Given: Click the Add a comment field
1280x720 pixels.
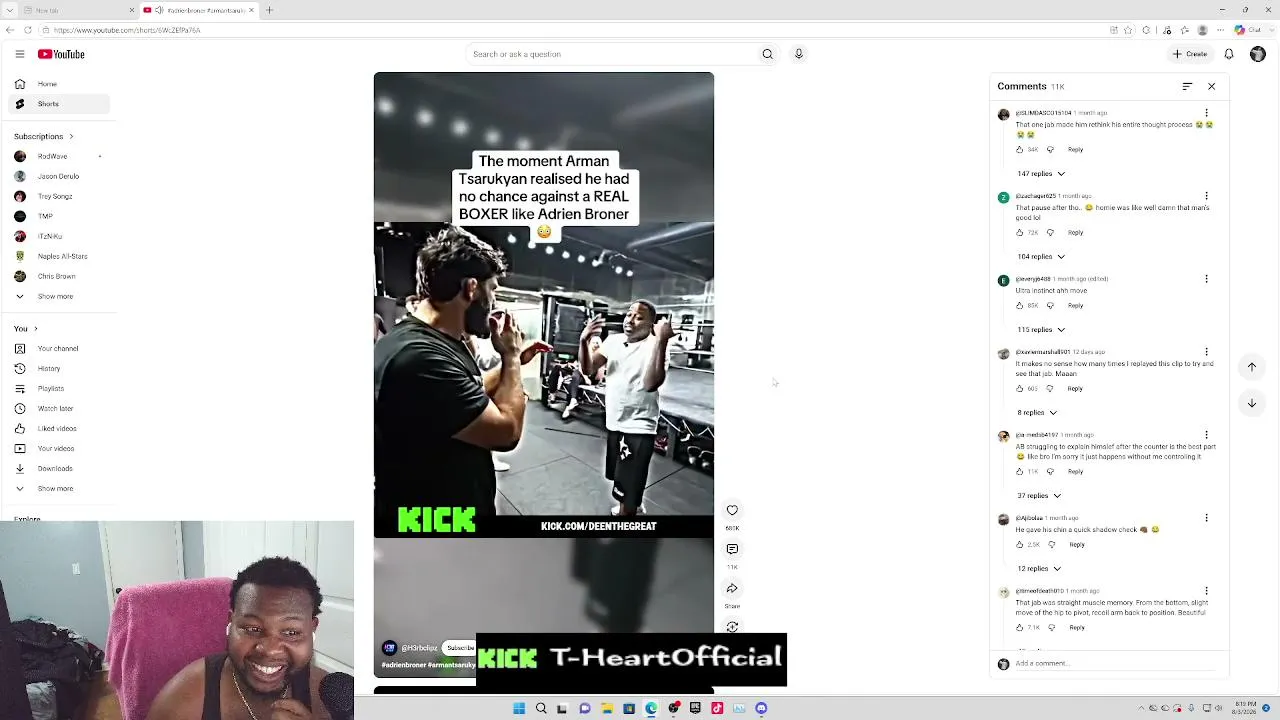Looking at the screenshot, I should pyautogui.click(x=1115, y=664).
